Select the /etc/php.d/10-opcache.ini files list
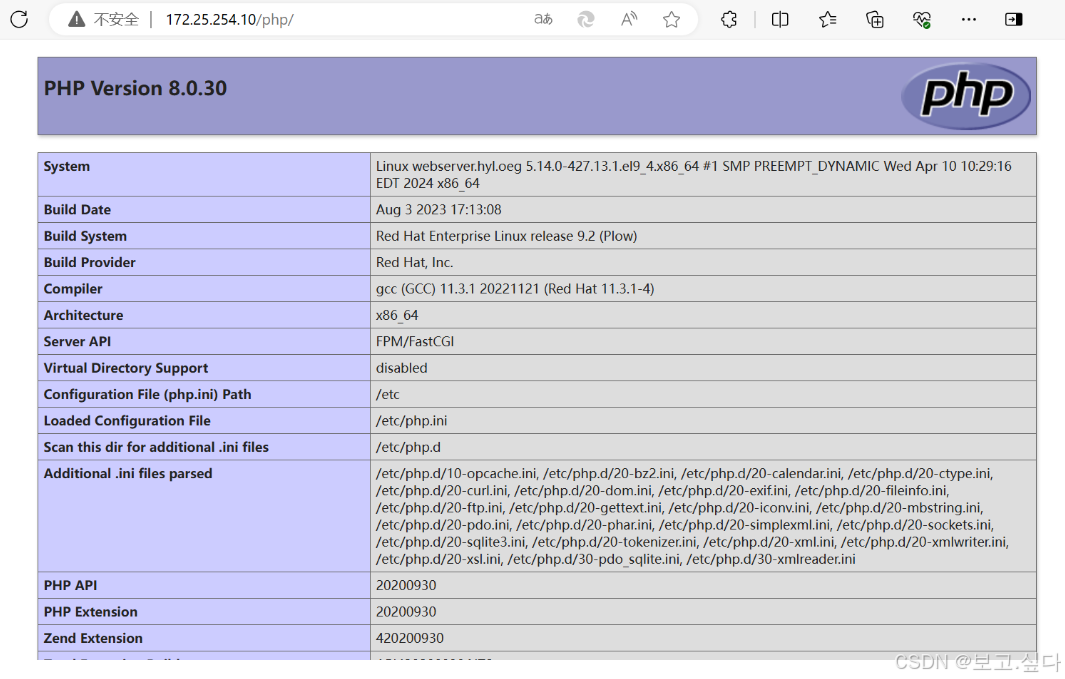 point(692,517)
